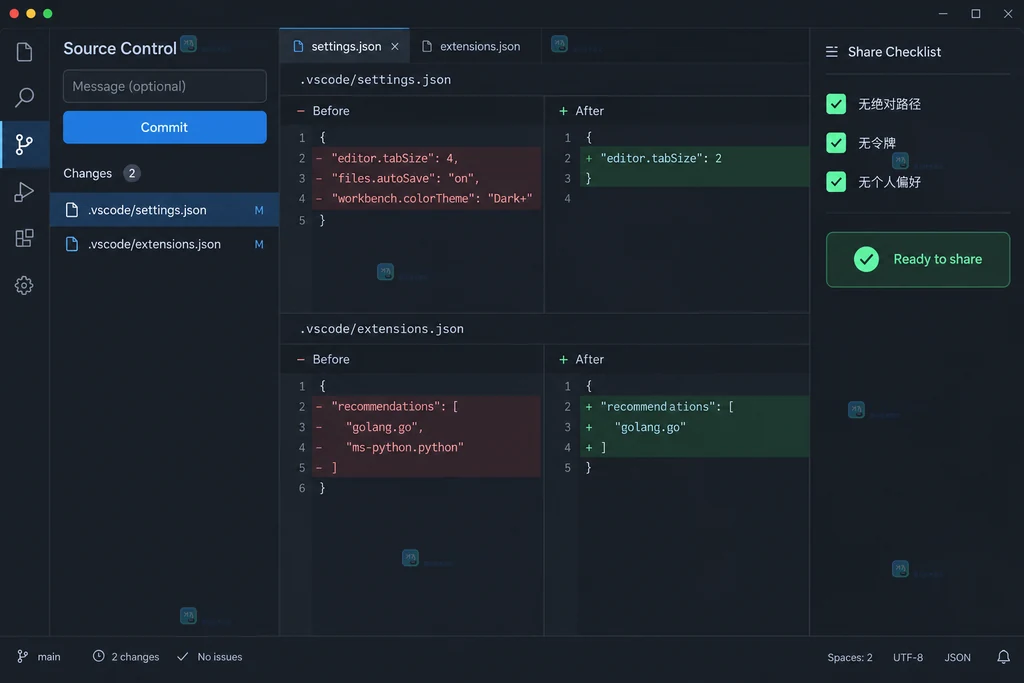1024x683 pixels.
Task: Click the Share Checklist panel title
Action: pos(894,52)
